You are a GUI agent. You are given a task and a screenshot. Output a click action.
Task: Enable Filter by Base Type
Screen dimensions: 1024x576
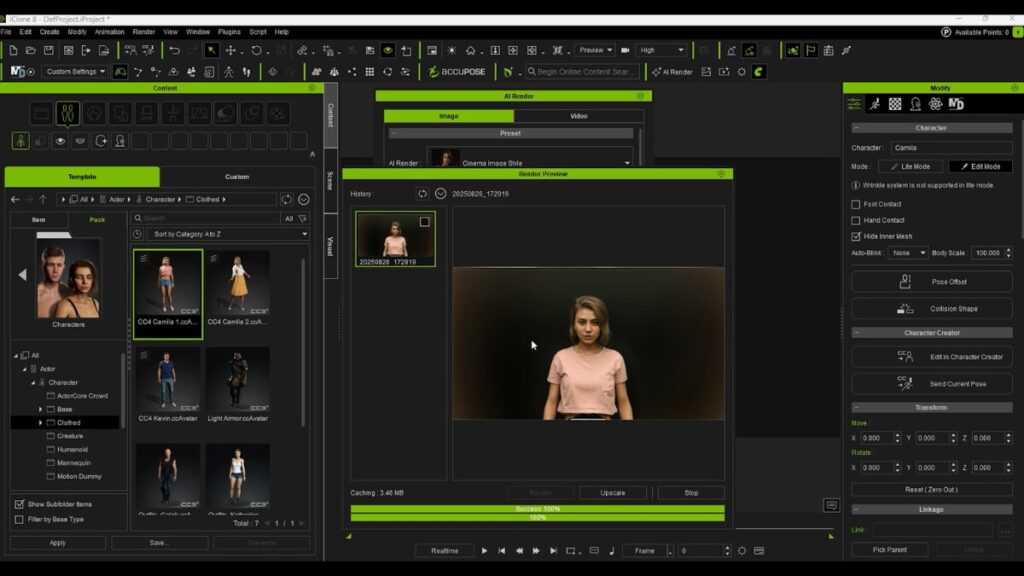20,520
